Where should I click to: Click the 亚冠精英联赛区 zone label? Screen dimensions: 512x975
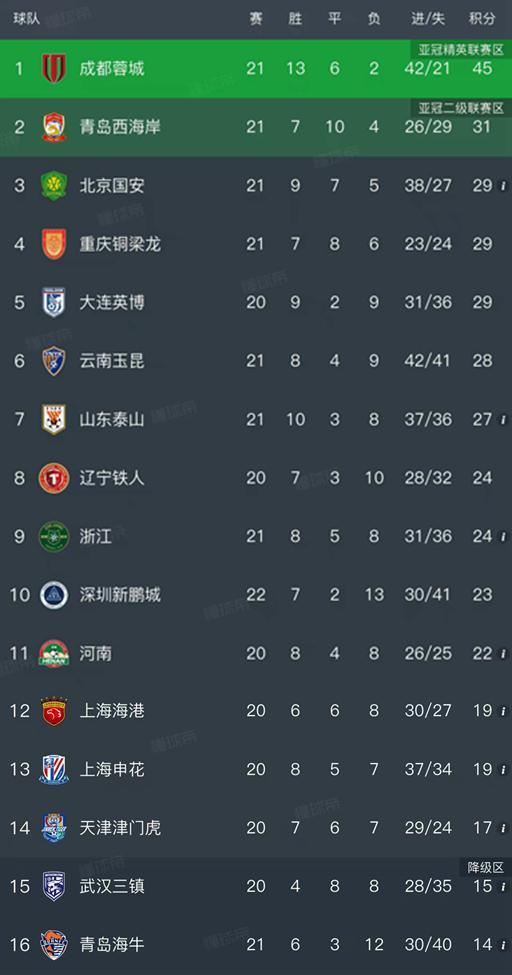pos(460,50)
